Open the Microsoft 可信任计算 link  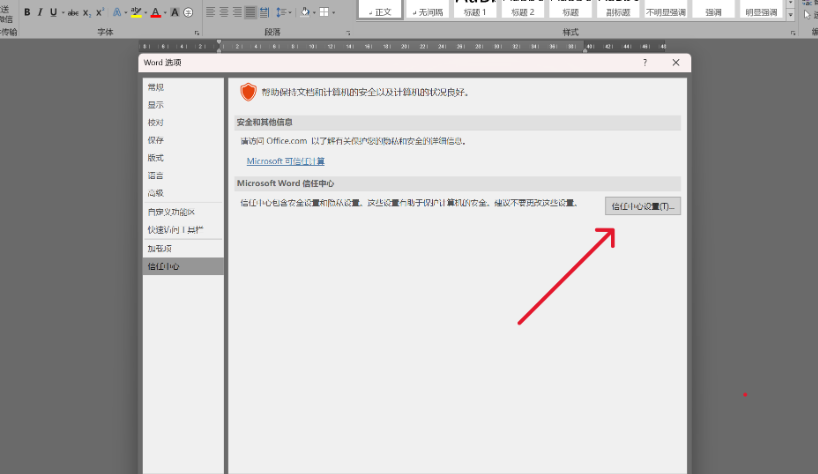285,161
